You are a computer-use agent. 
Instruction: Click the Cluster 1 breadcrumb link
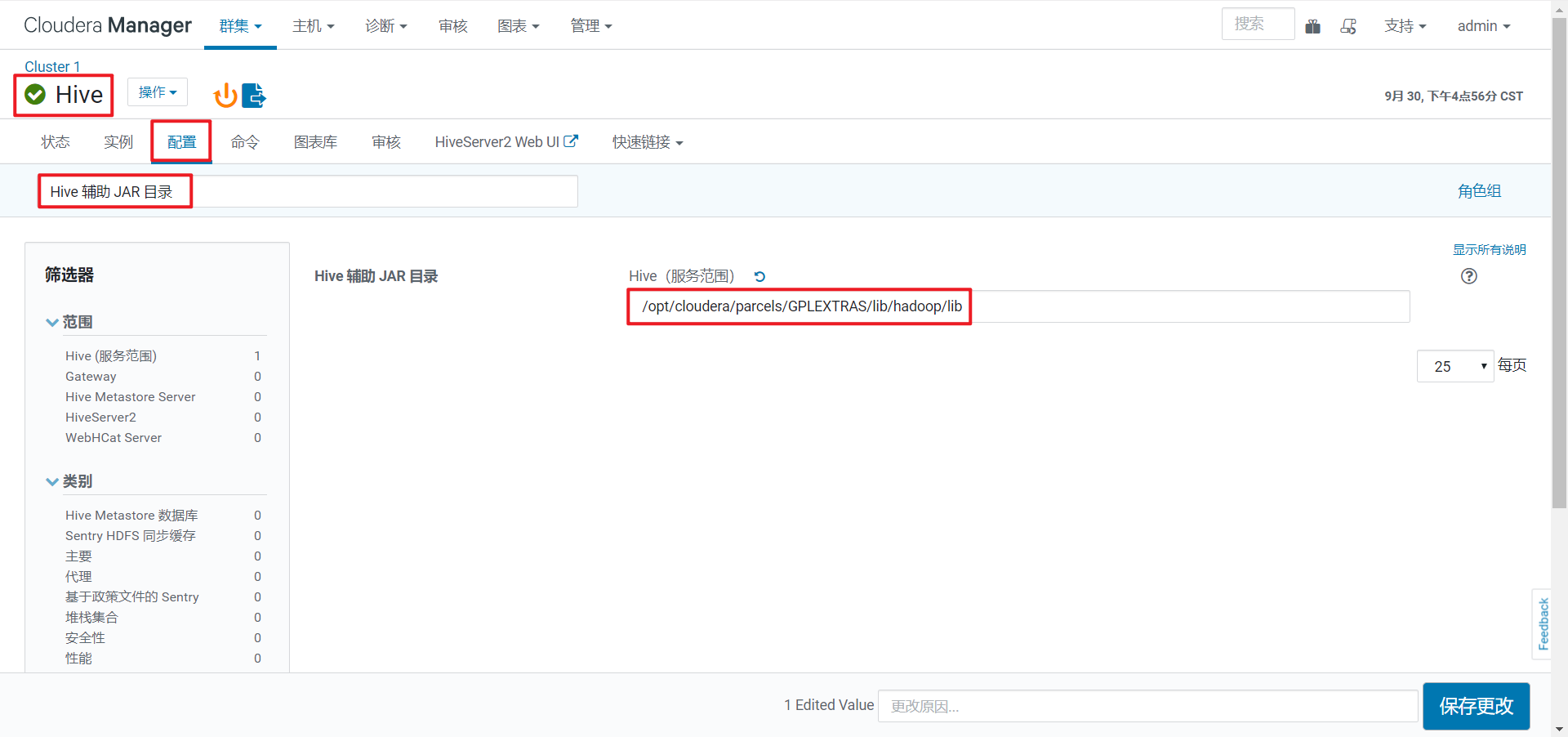52,67
